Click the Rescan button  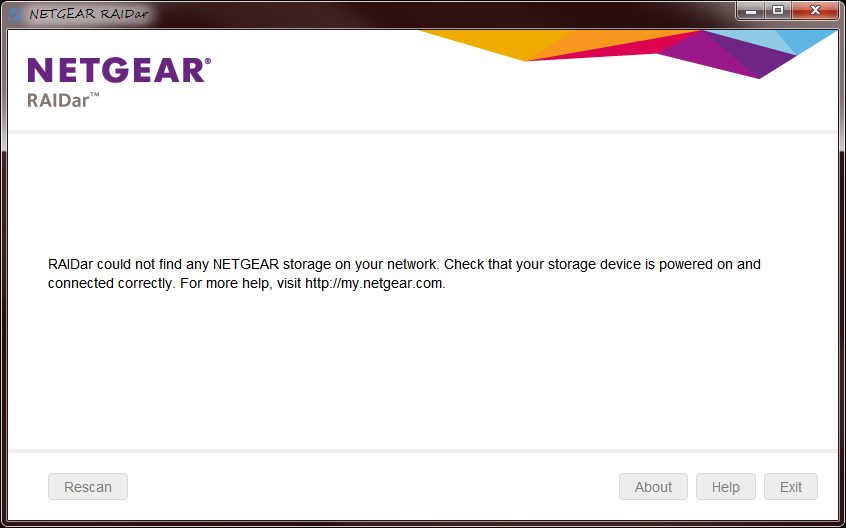tap(88, 486)
